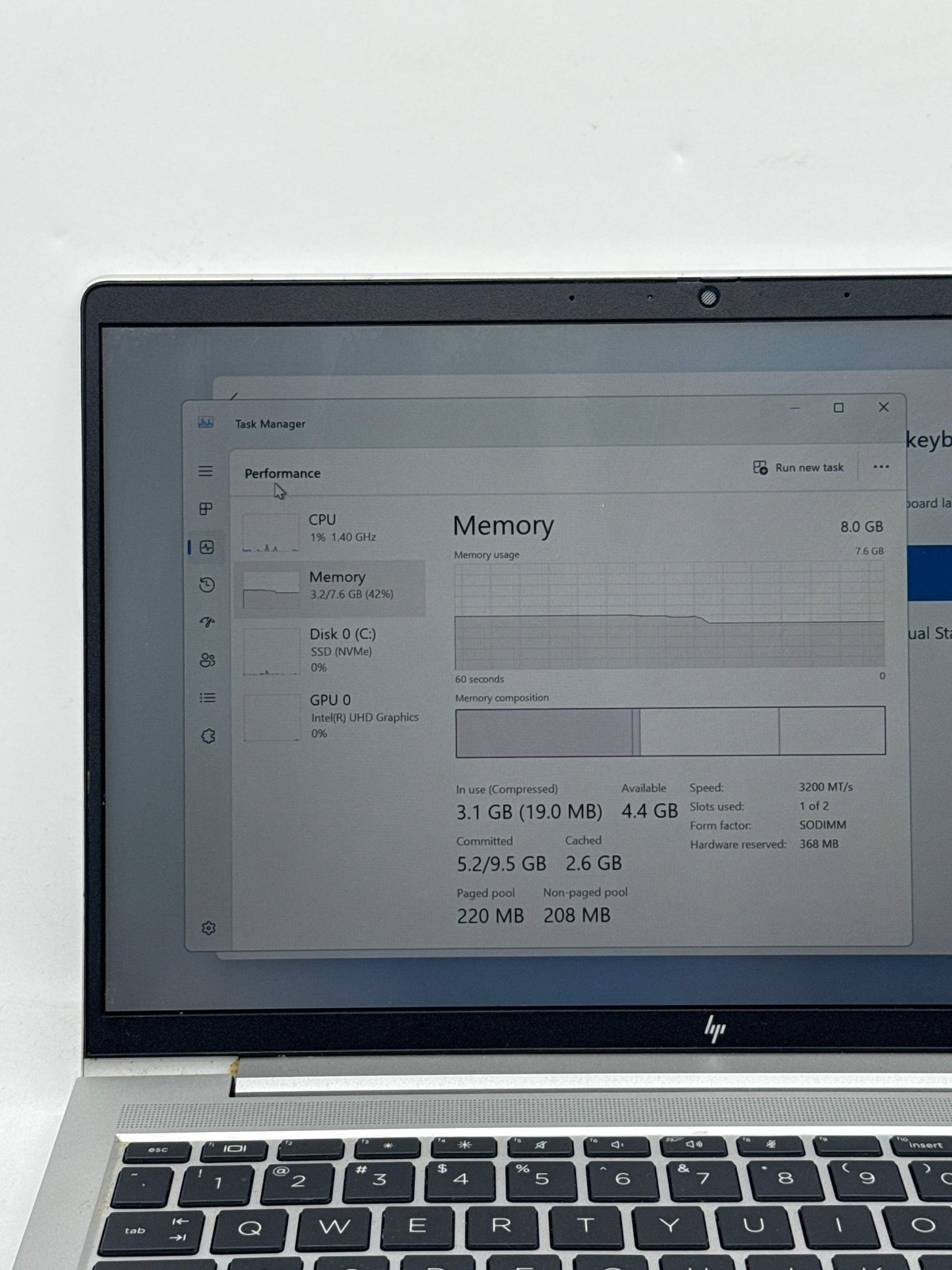952x1270 pixels.
Task: Open the App history icon in sidebar
Action: (207, 585)
